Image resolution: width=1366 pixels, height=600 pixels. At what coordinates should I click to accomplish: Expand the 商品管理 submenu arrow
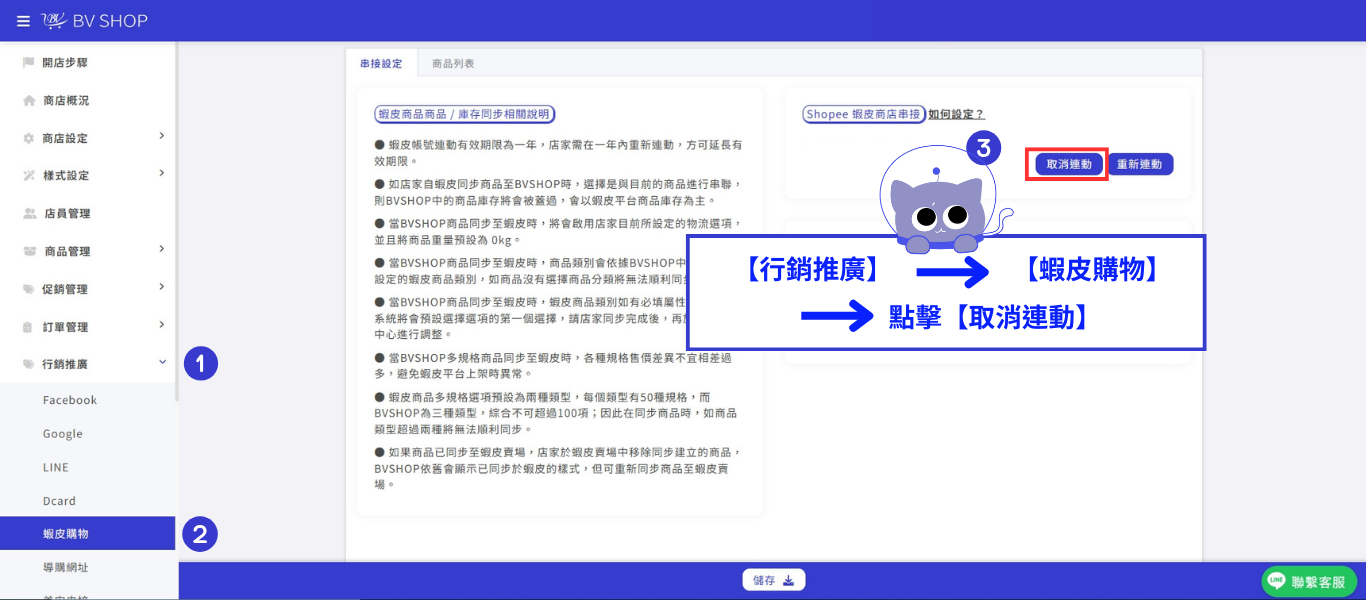[162, 249]
